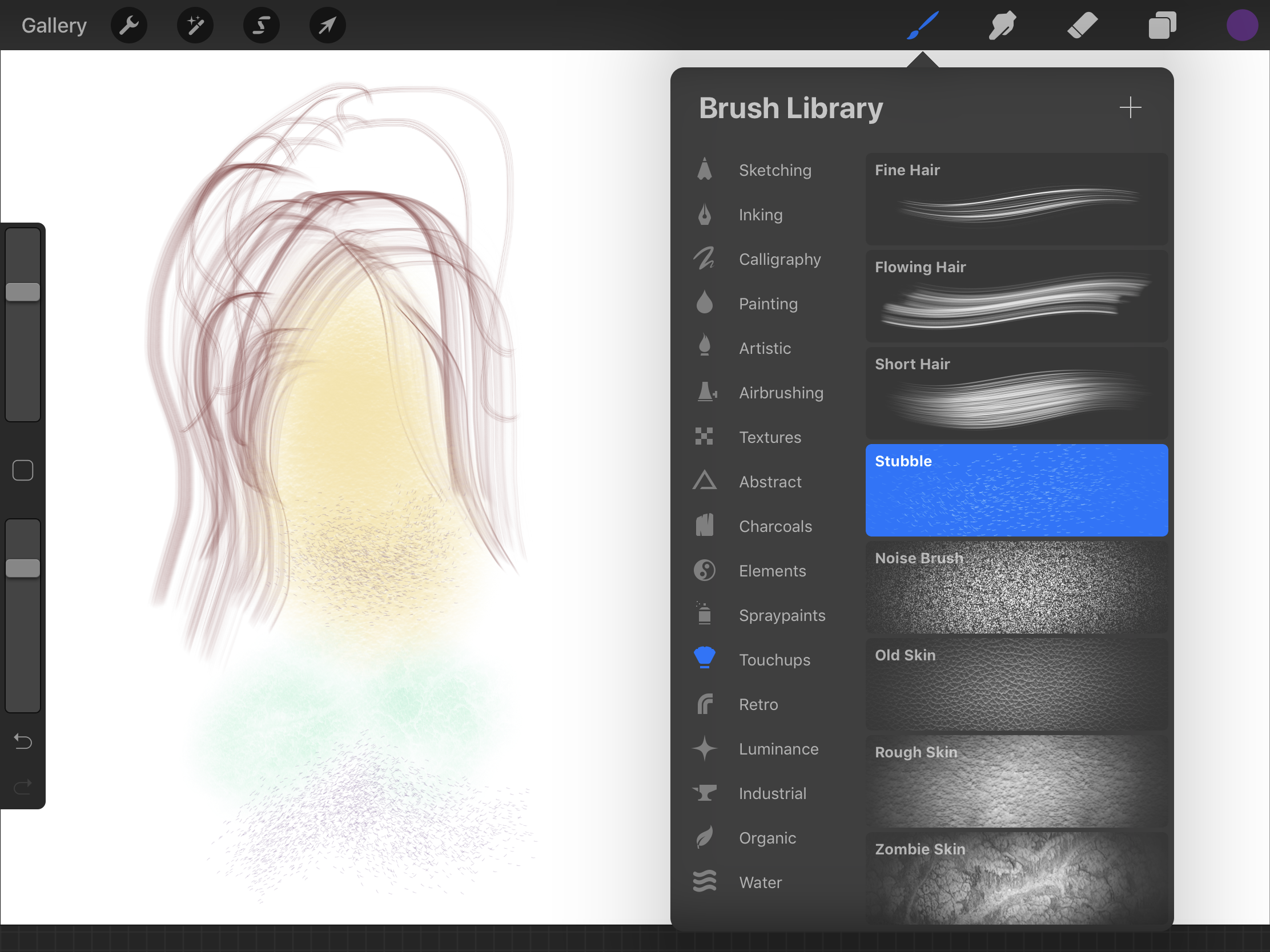Switch to the Organic brush set
The image size is (1270, 952).
point(767,838)
